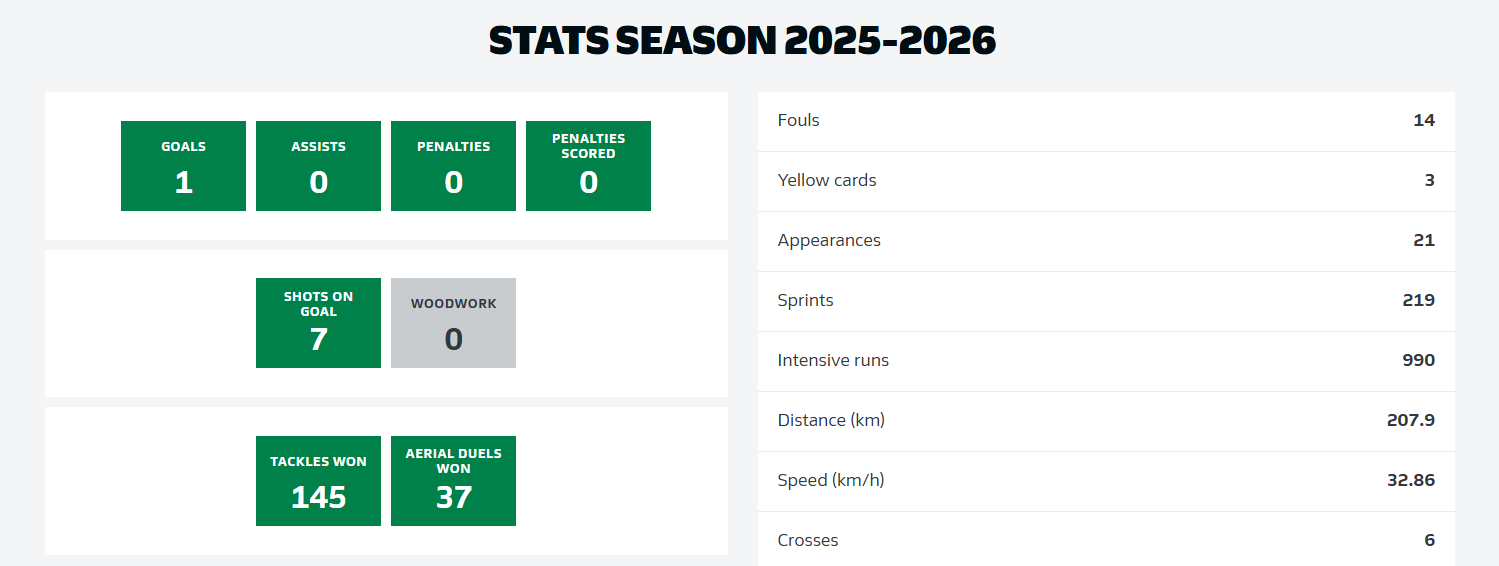
Task: Select the 990 intensive runs value
Action: pos(1418,360)
